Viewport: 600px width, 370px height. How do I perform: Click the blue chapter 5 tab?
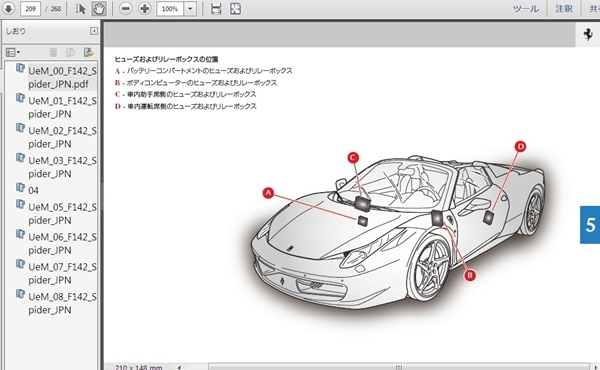[590, 225]
